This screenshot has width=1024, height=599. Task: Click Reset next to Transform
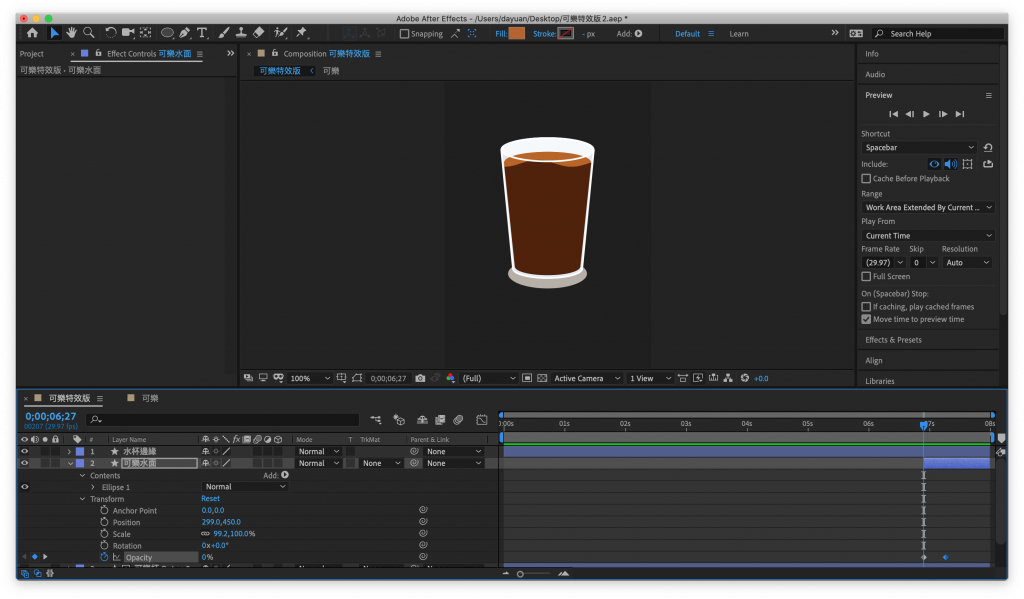click(x=210, y=499)
